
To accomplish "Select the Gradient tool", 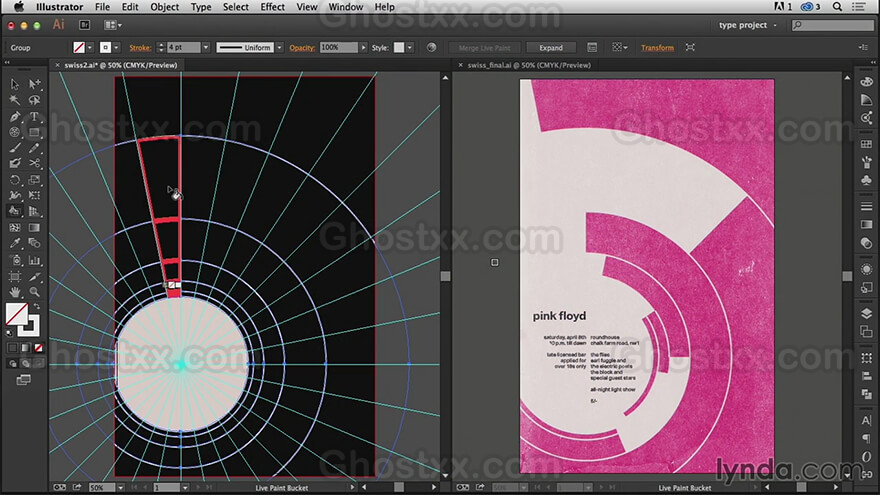I will click(34, 227).
